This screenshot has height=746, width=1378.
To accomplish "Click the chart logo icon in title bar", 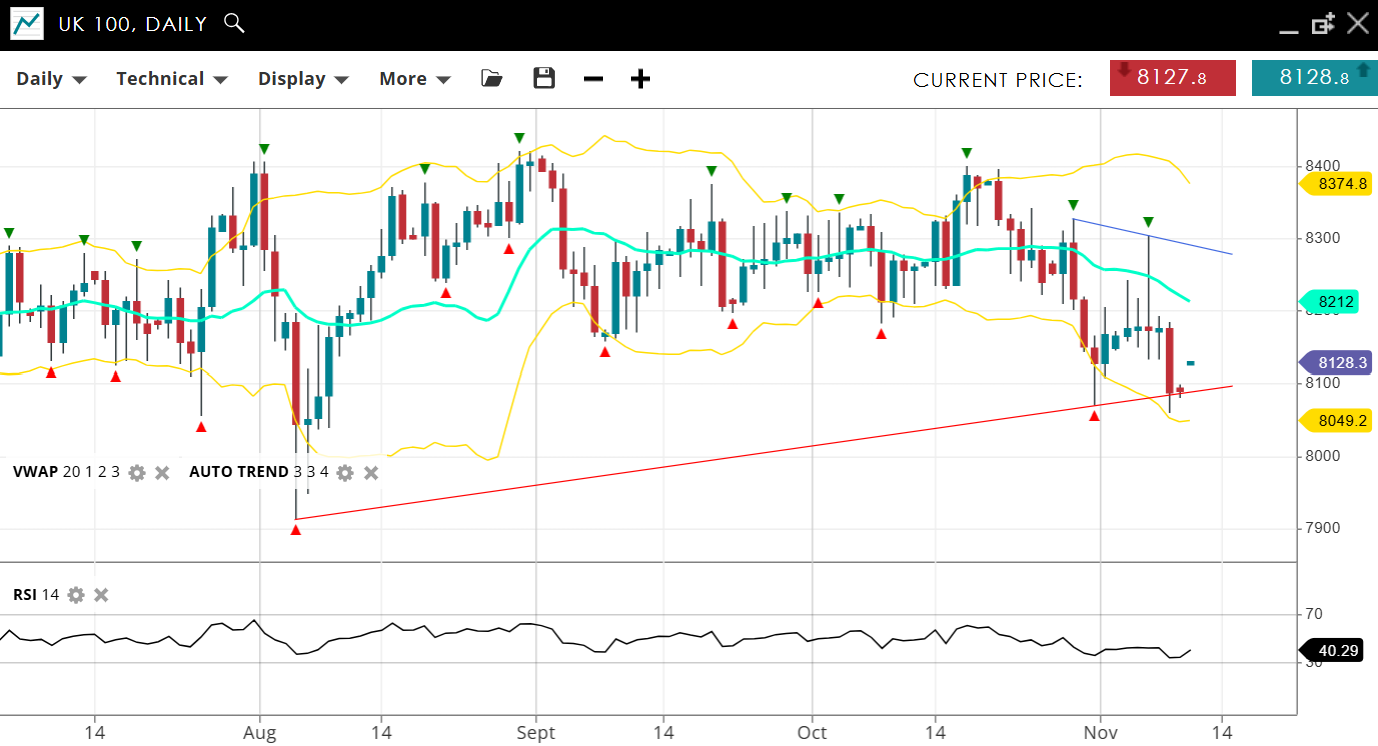I will pos(27,24).
